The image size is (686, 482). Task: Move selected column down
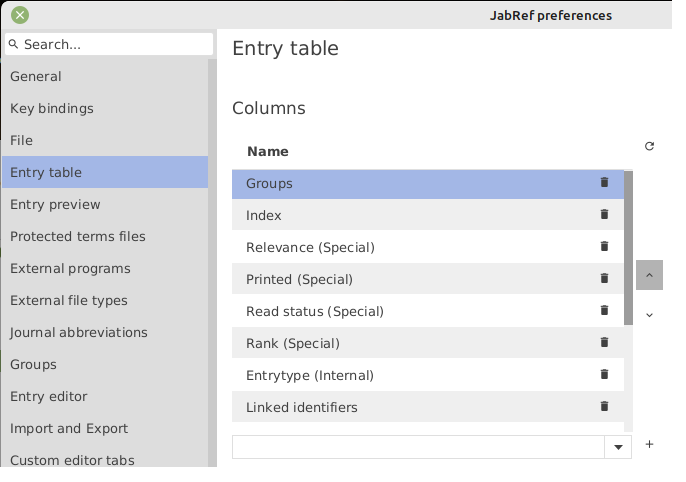point(649,315)
